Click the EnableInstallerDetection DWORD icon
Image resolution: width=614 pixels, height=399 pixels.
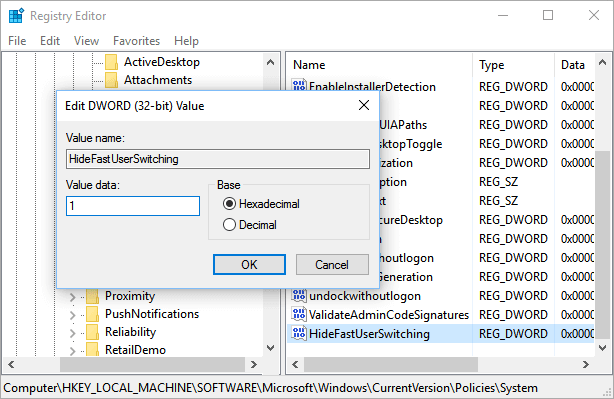click(299, 86)
